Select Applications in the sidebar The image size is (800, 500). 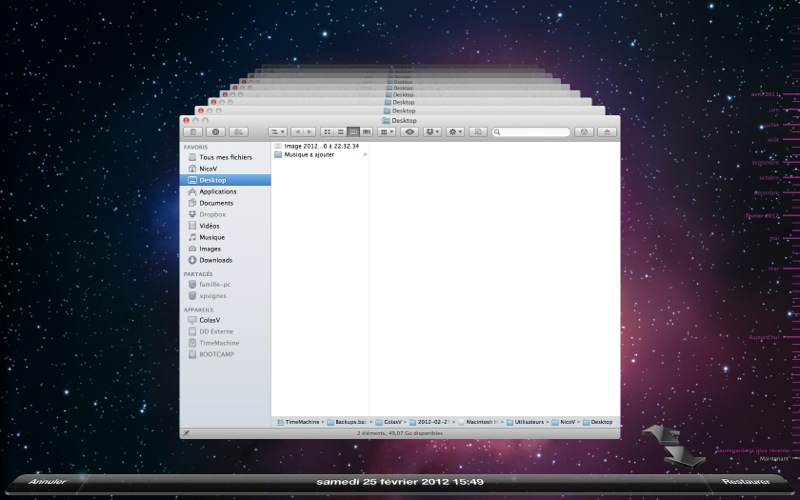pyautogui.click(x=217, y=191)
